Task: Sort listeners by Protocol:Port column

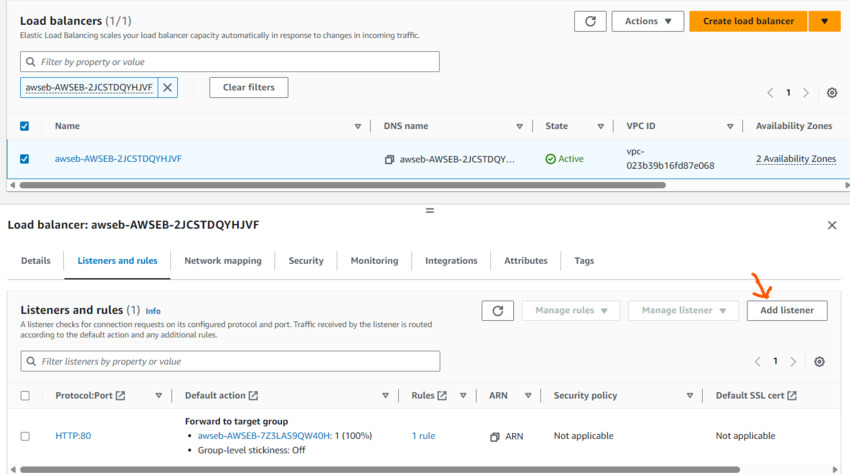Action: point(158,395)
